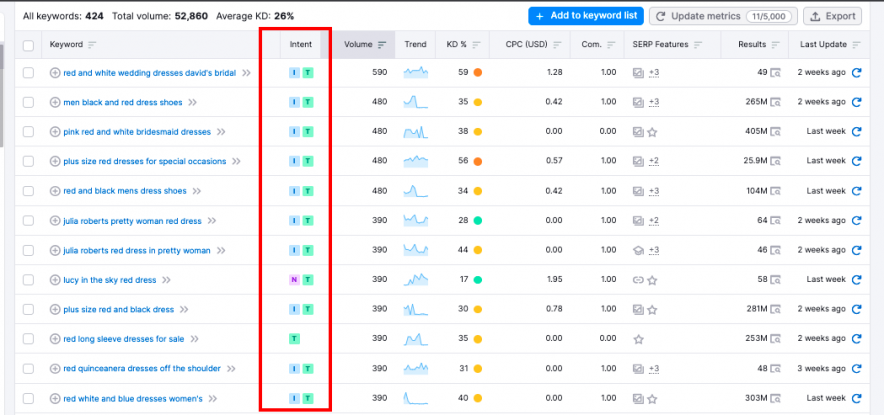
Task: Tick the 'lucy in the sky red dress' checkbox
Action: click(x=28, y=280)
